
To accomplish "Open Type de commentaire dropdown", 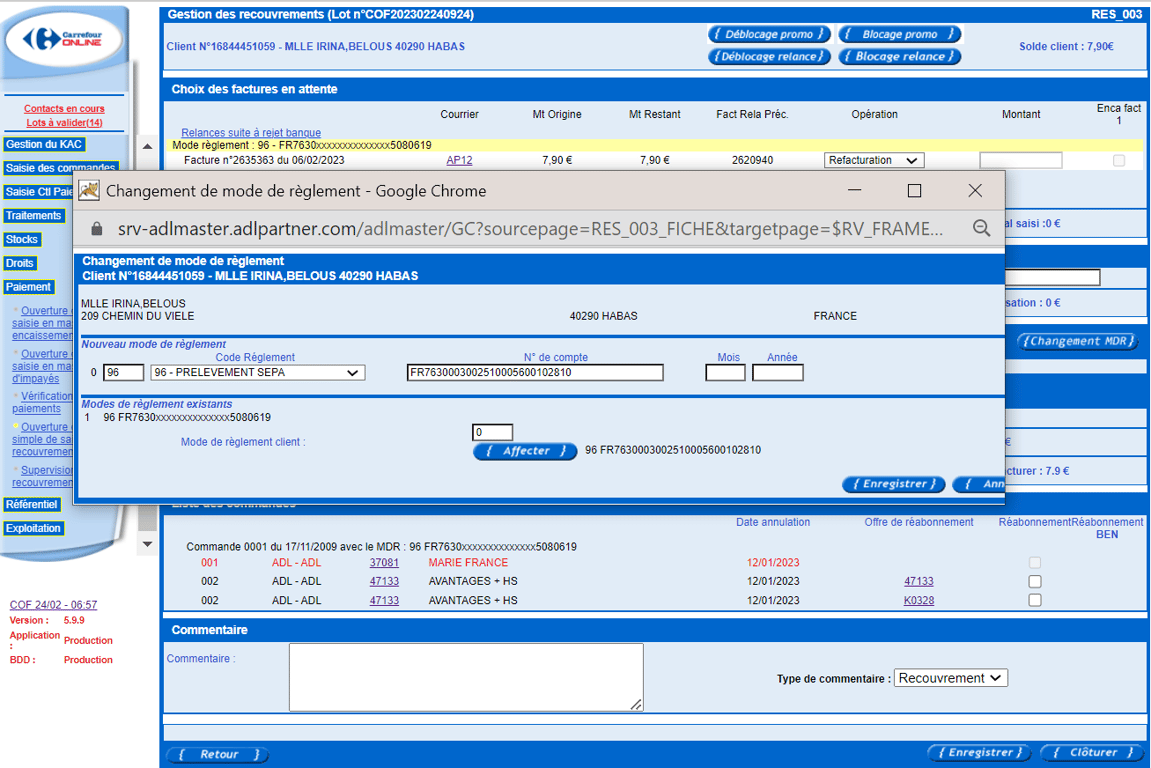I will click(951, 678).
